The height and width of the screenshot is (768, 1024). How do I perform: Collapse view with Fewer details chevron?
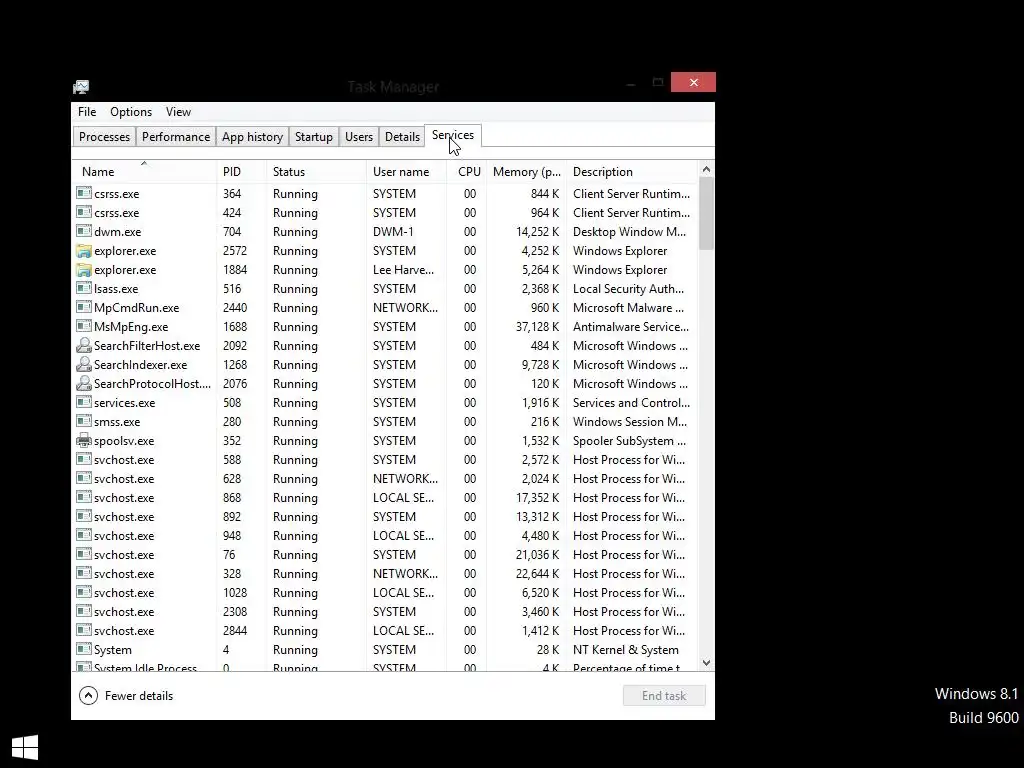click(x=88, y=696)
